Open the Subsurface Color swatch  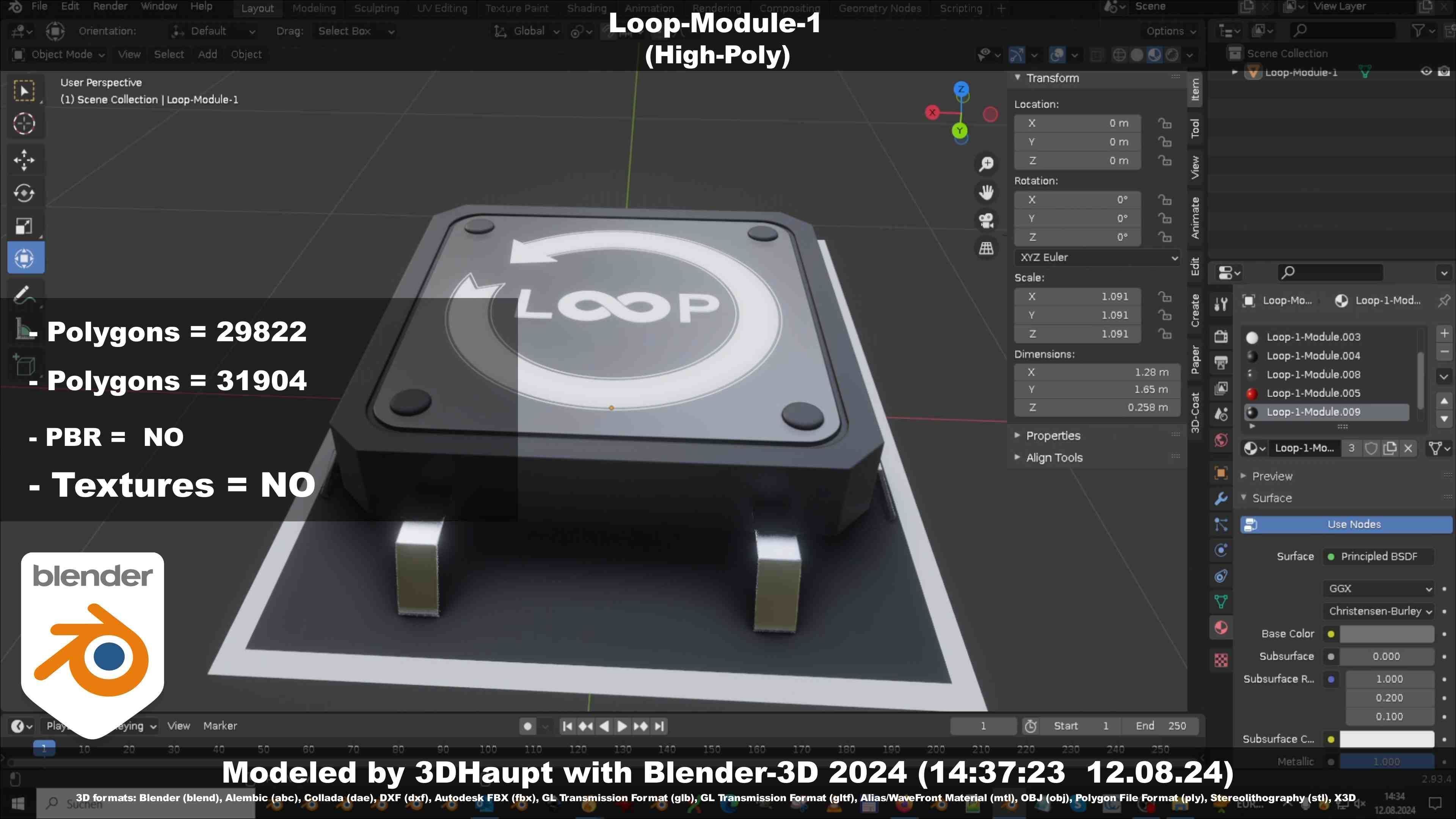coord(1387,739)
